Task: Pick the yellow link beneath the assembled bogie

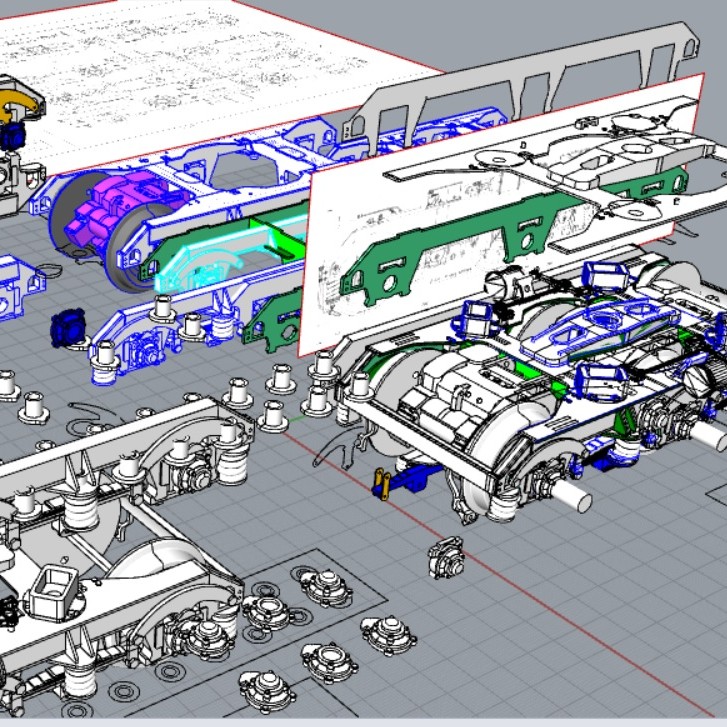Action: click(x=383, y=485)
